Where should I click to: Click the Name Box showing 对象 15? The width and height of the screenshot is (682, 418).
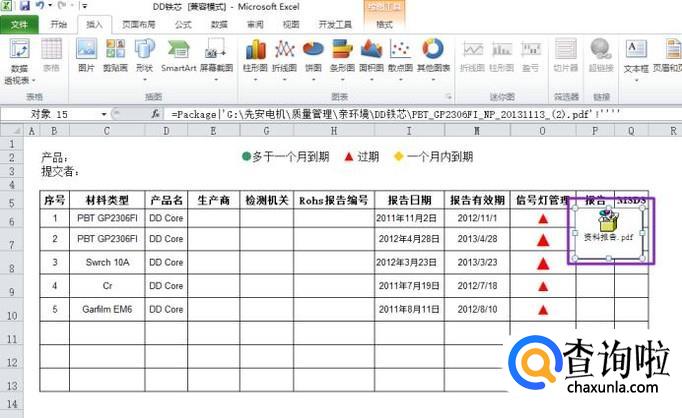[52, 114]
